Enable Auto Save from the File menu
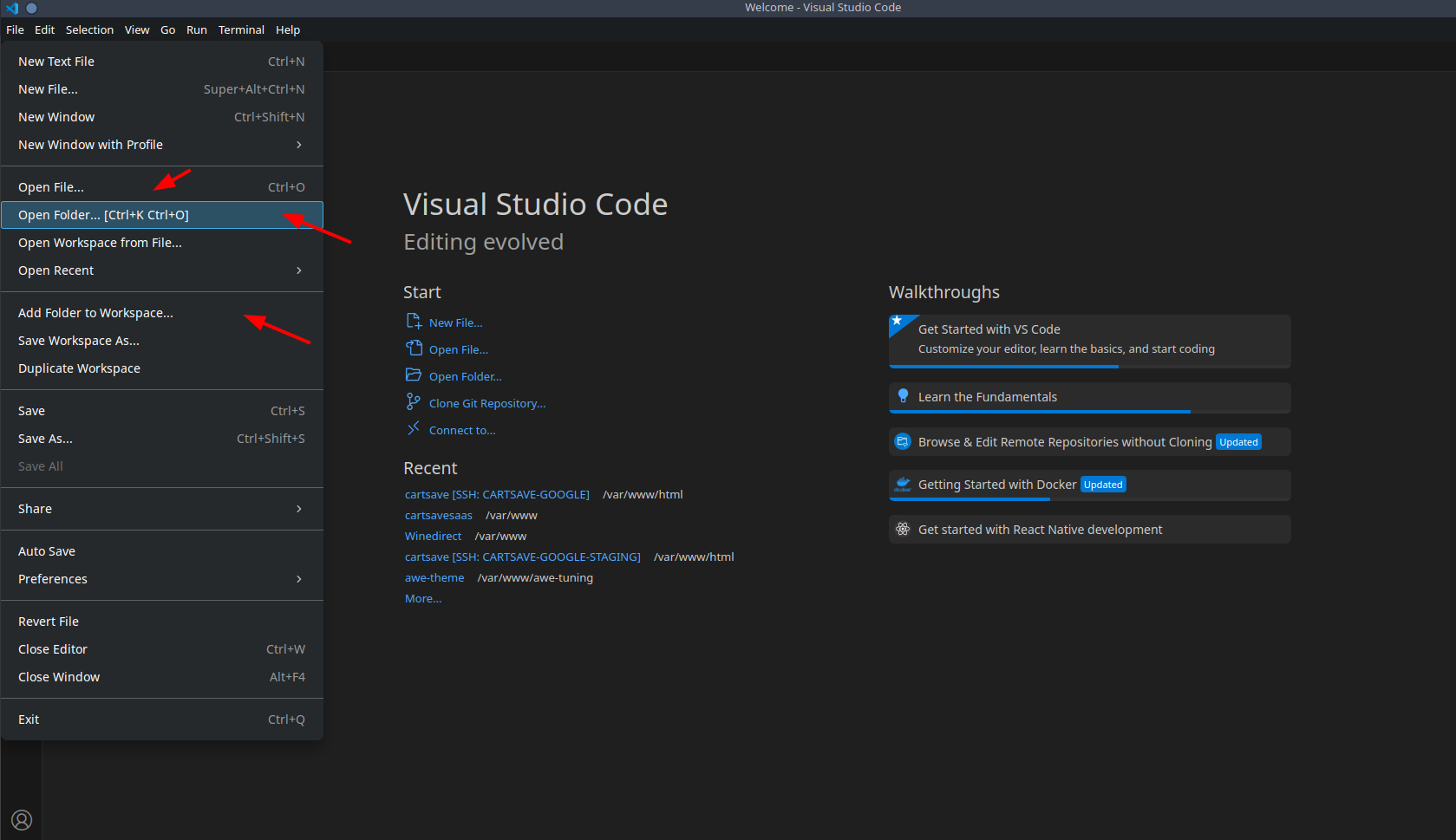This screenshot has width=1456, height=840. coord(47,550)
